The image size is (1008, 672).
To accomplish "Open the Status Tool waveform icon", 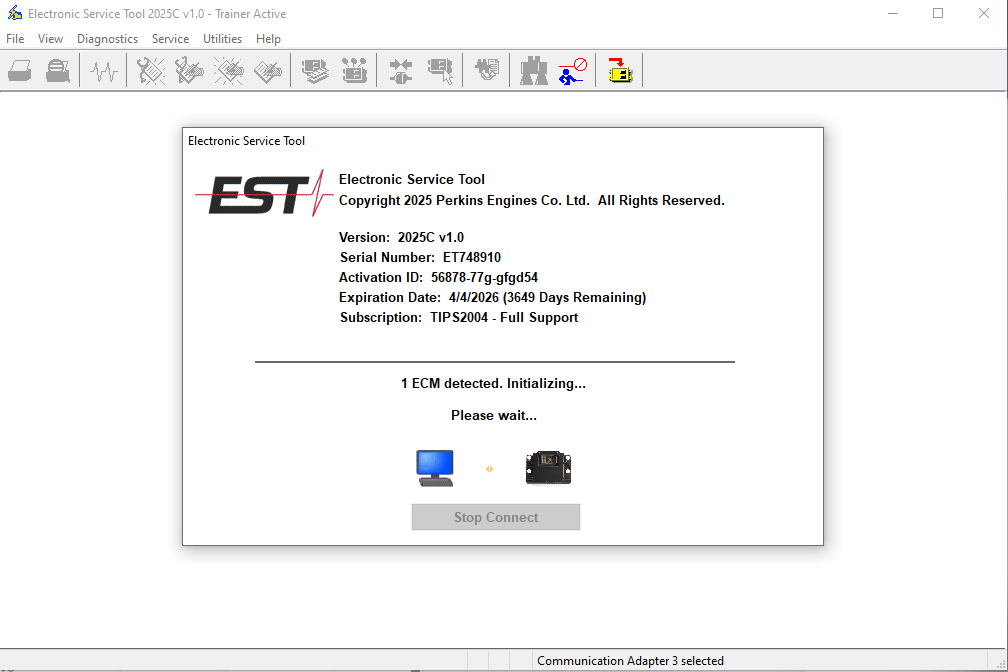I will [104, 71].
